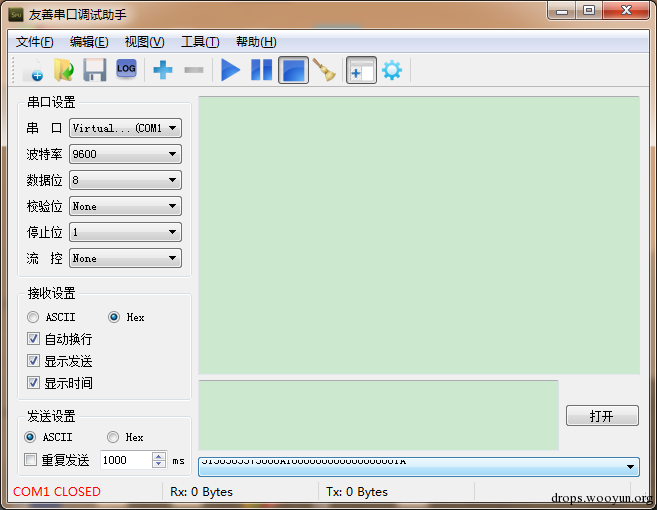Enable the 重复发送 checkbox
The image size is (657, 510).
31,460
